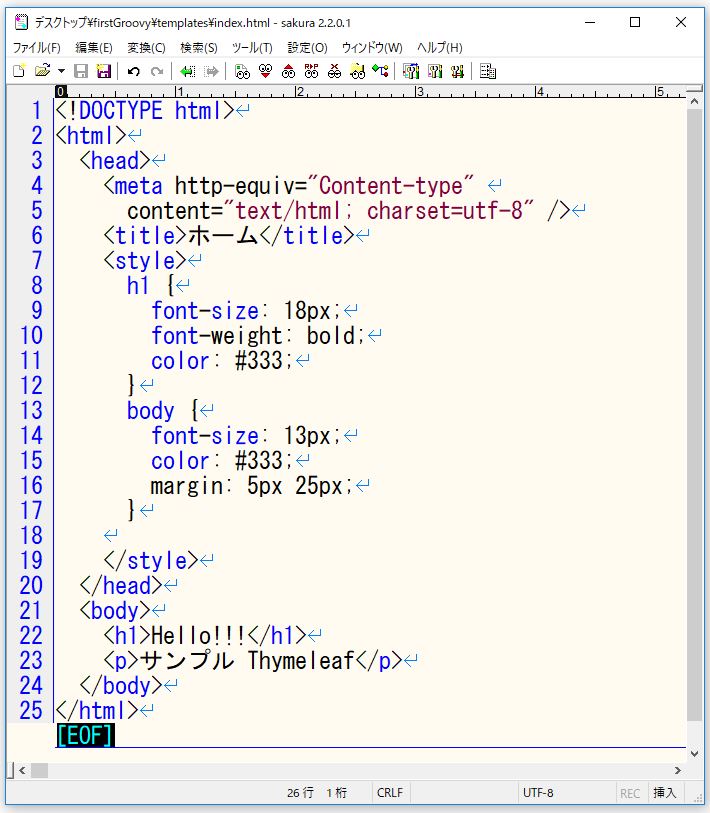The width and height of the screenshot is (710, 813).
Task: Click line number 1 in gutter
Action: (36, 110)
